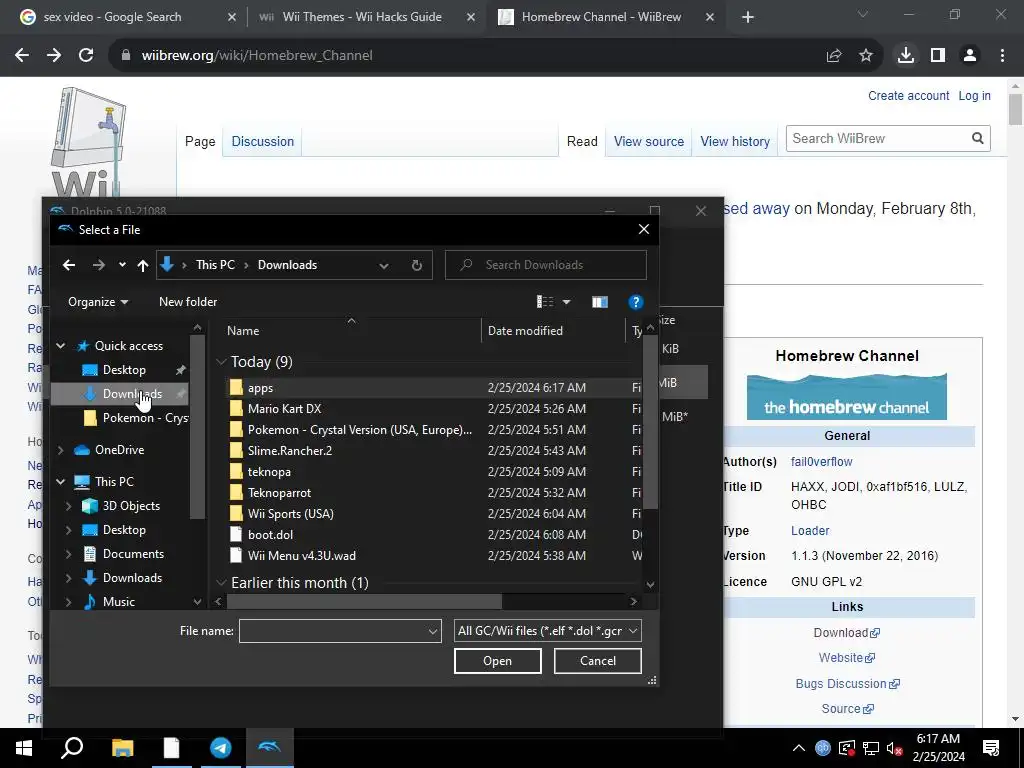Go forward in file dialog navigation
Screen dimensions: 1024x768
coord(99,265)
